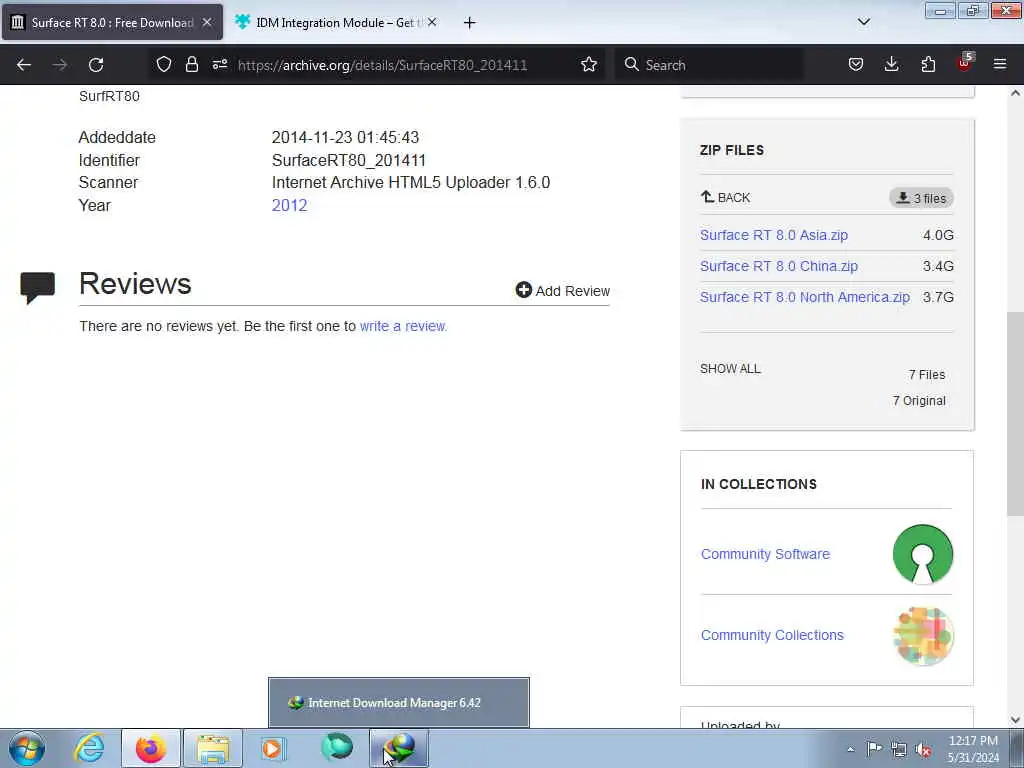
Task: Click the Action Center flag tray icon
Action: click(x=874, y=749)
